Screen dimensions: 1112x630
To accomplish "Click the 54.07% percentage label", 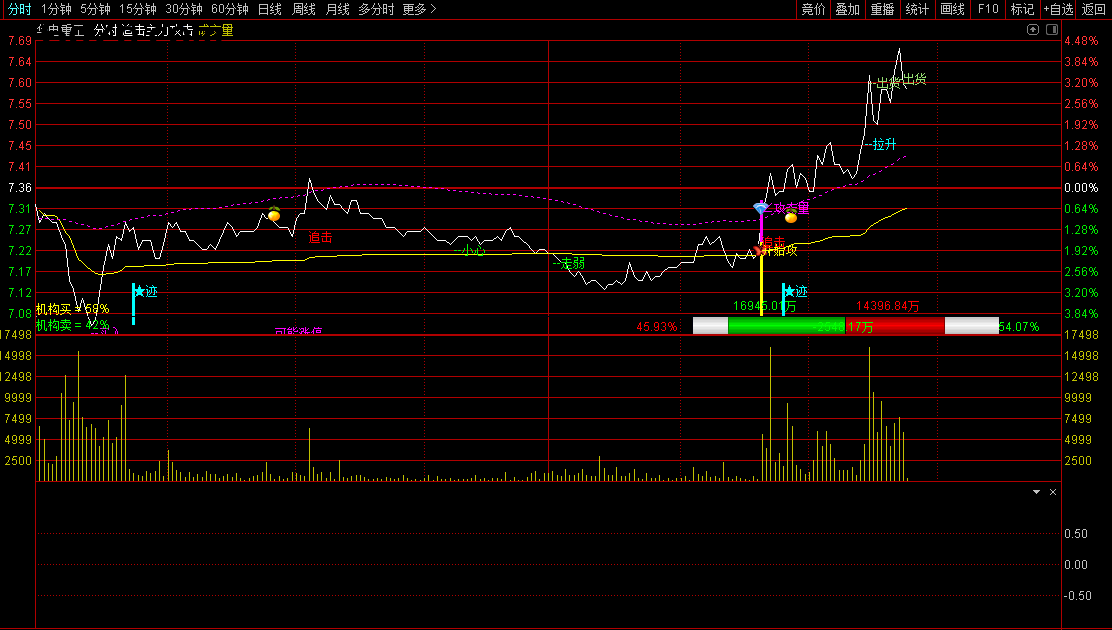I will [1019, 327].
